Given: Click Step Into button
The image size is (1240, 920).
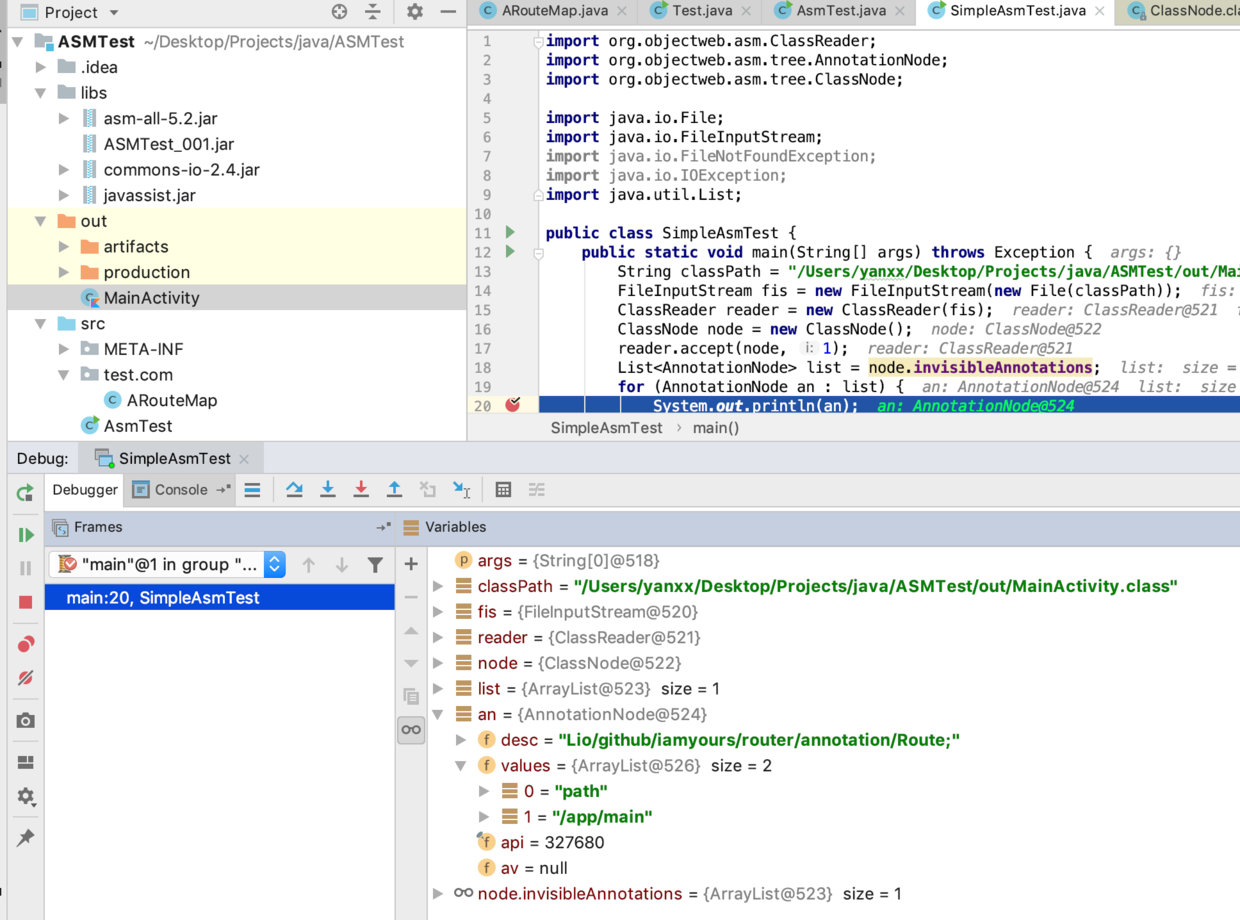Looking at the screenshot, I should (x=327, y=489).
